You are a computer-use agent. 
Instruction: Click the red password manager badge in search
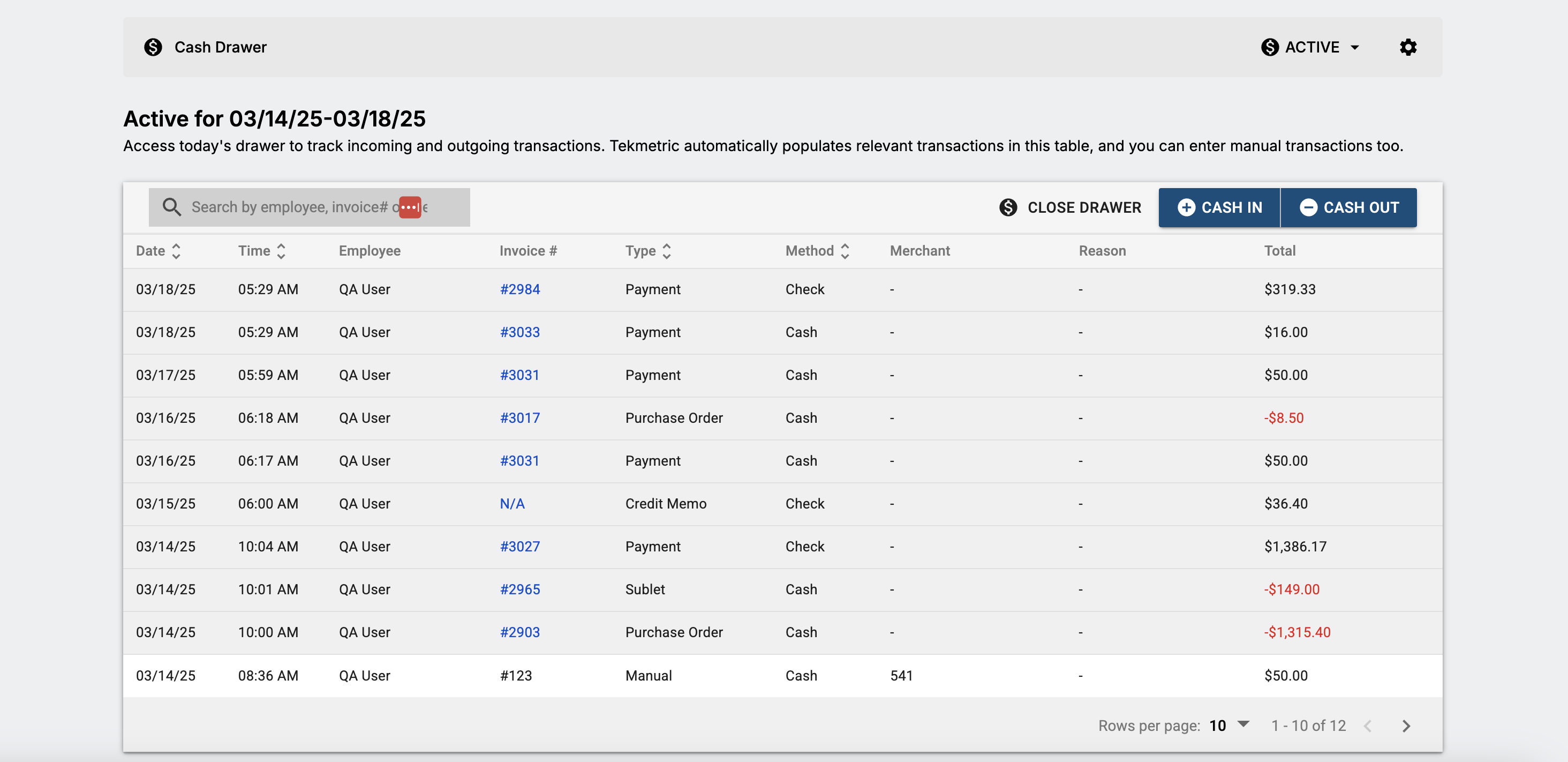(x=410, y=207)
